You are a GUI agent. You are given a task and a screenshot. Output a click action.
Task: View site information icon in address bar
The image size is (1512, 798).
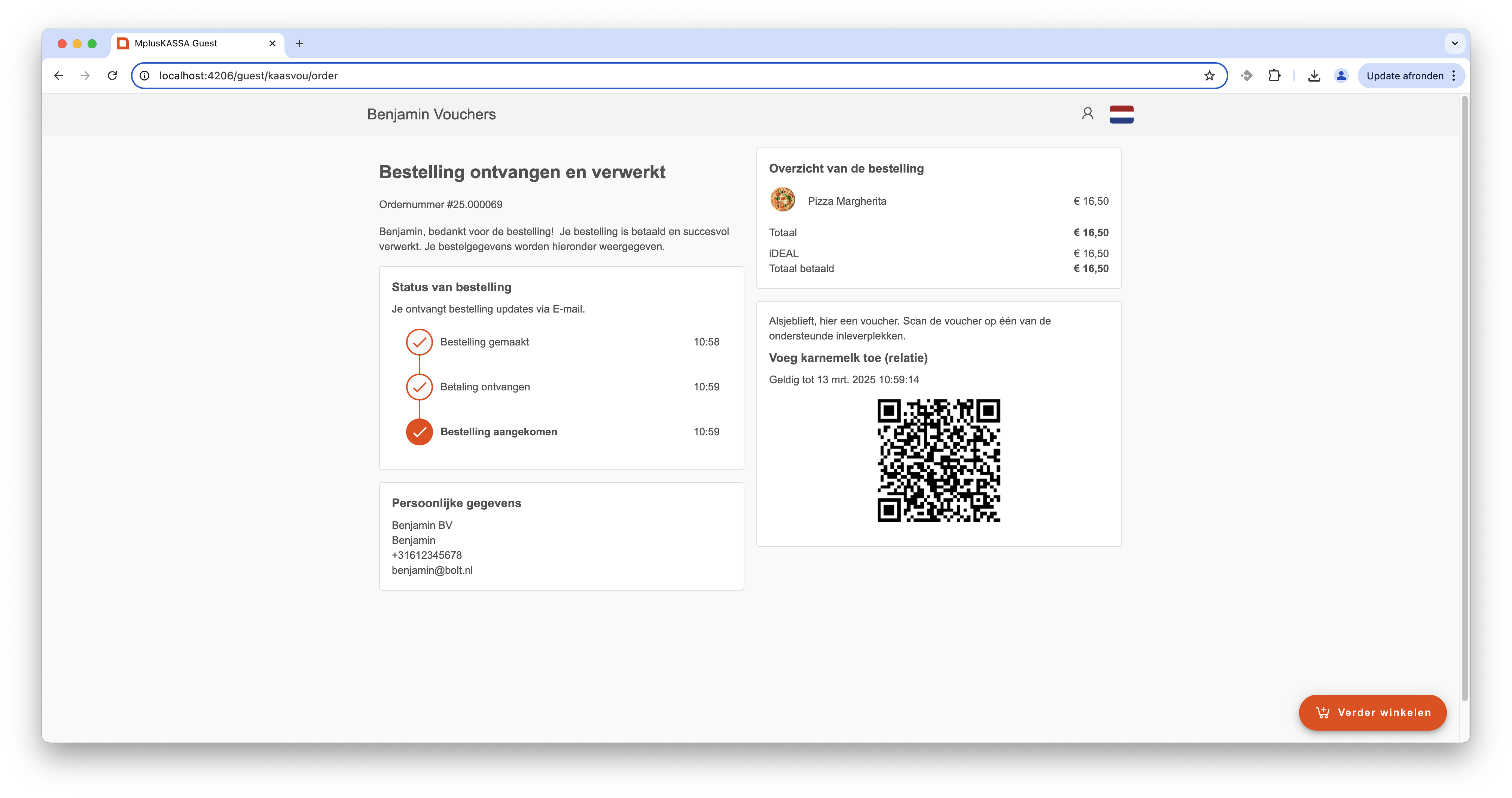[144, 76]
